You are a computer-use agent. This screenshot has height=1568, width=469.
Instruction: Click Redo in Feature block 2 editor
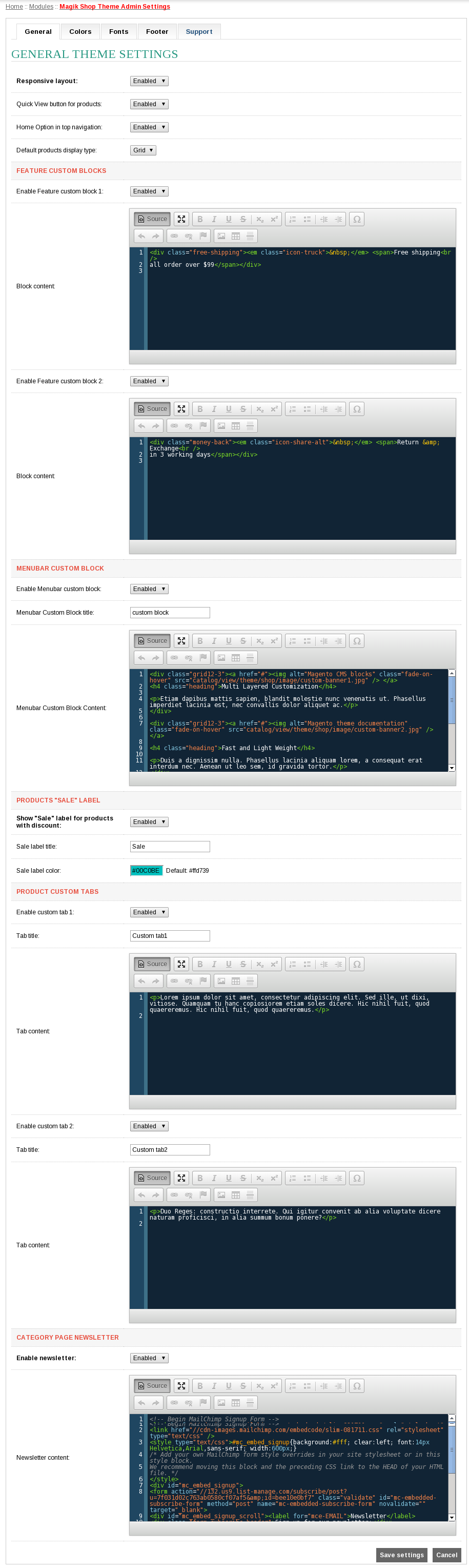coord(156,426)
